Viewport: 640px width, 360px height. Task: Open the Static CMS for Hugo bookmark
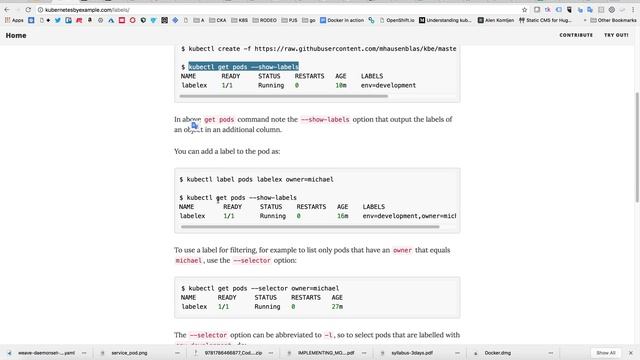545,20
